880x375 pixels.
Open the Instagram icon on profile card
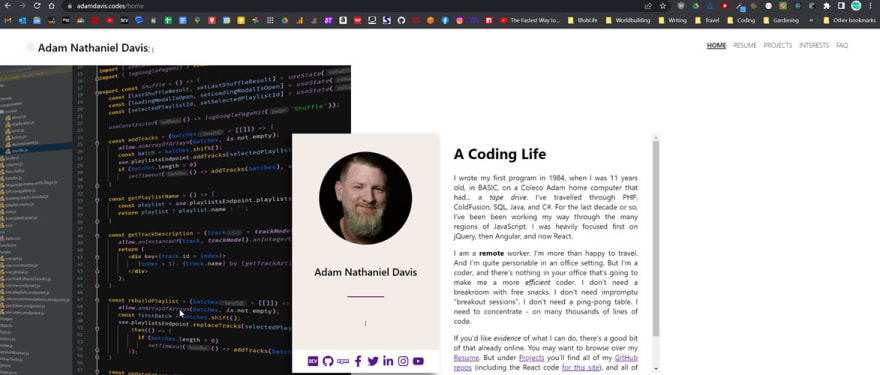[403, 361]
